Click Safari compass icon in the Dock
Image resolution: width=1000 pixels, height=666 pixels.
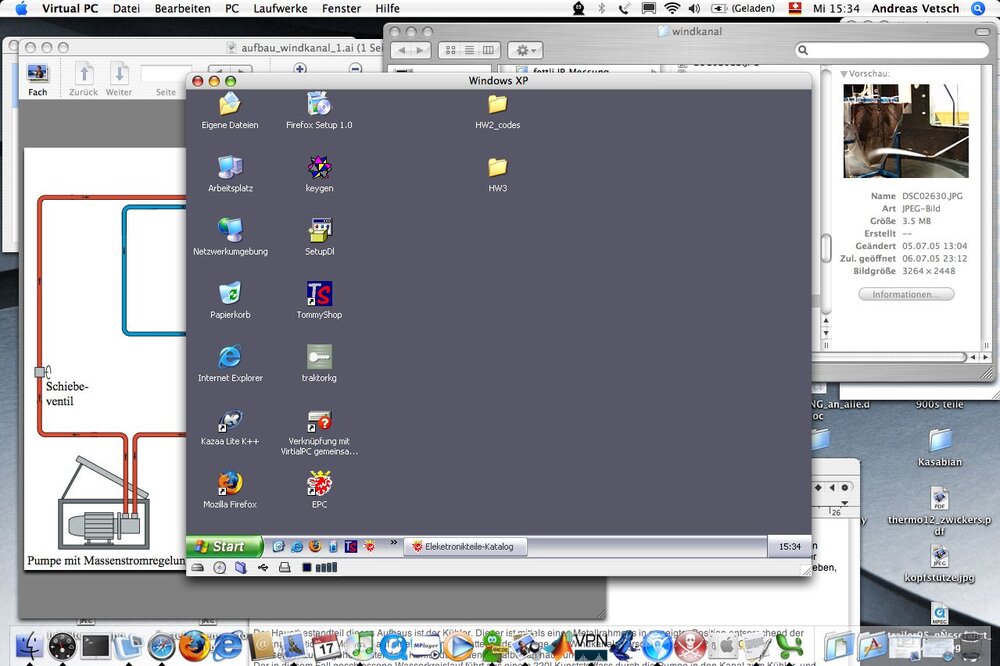tap(161, 646)
